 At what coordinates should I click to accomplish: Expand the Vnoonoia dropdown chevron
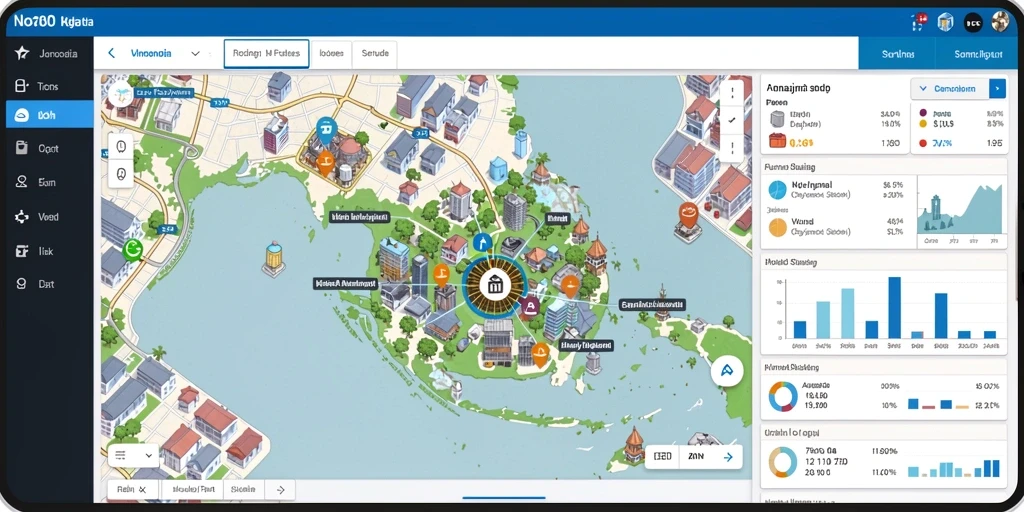(x=195, y=54)
